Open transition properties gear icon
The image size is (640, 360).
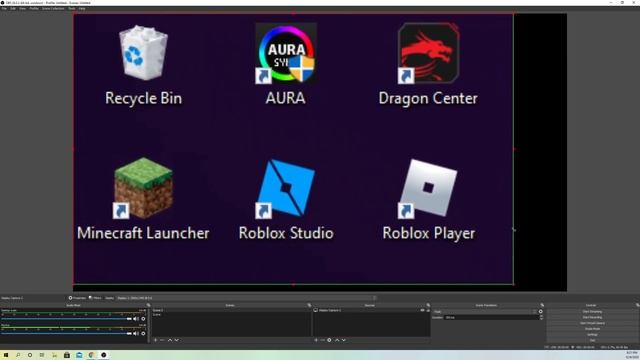[x=541, y=312]
